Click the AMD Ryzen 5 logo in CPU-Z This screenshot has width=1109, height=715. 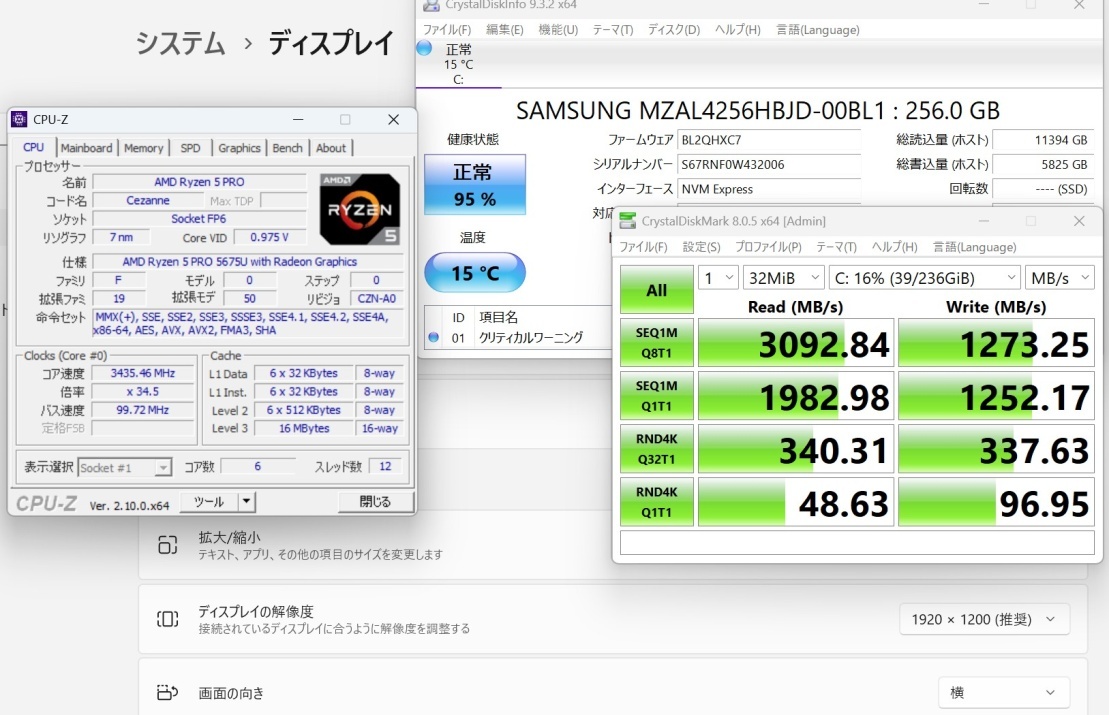[360, 209]
